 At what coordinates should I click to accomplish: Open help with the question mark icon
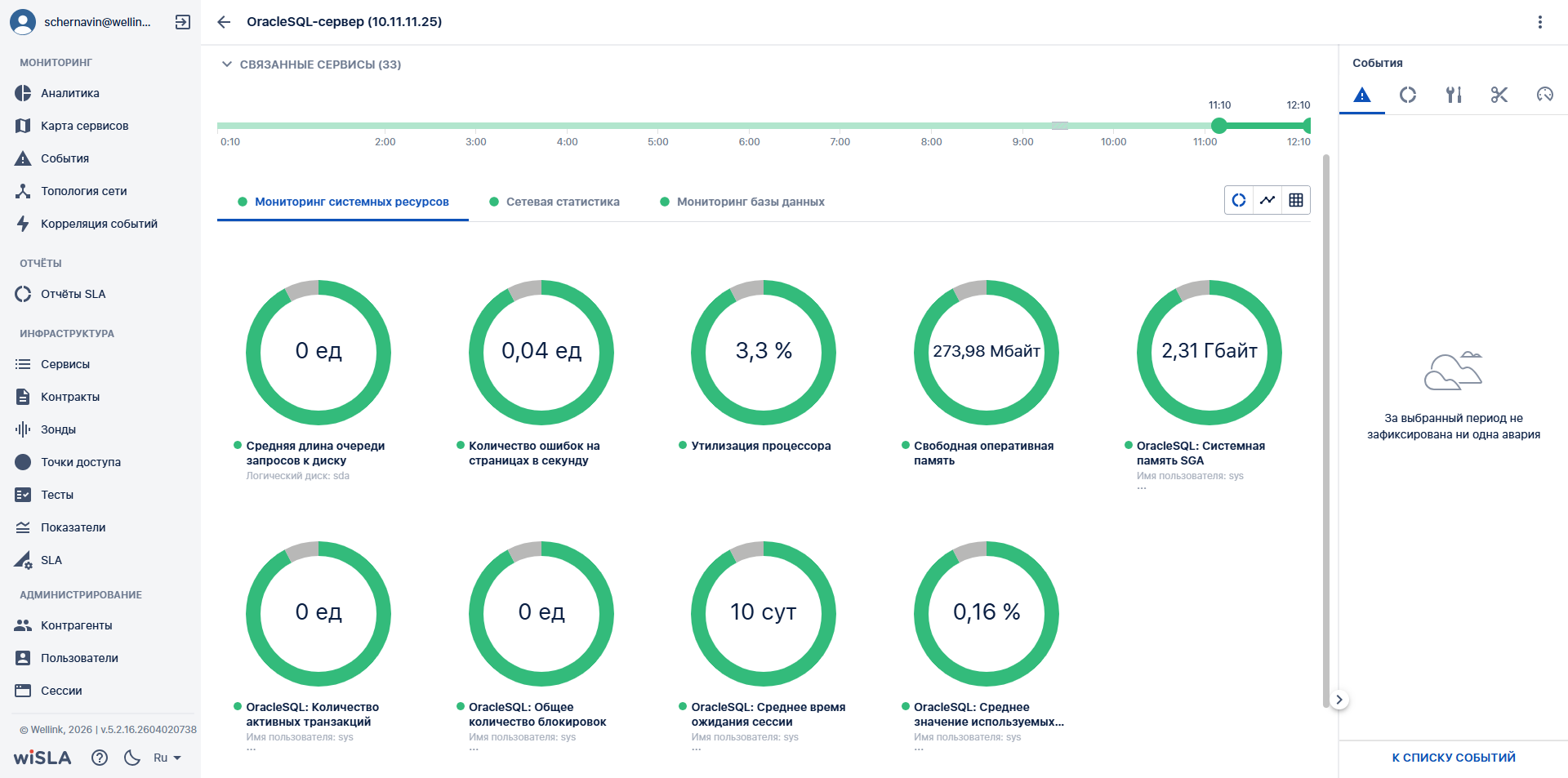[x=100, y=758]
